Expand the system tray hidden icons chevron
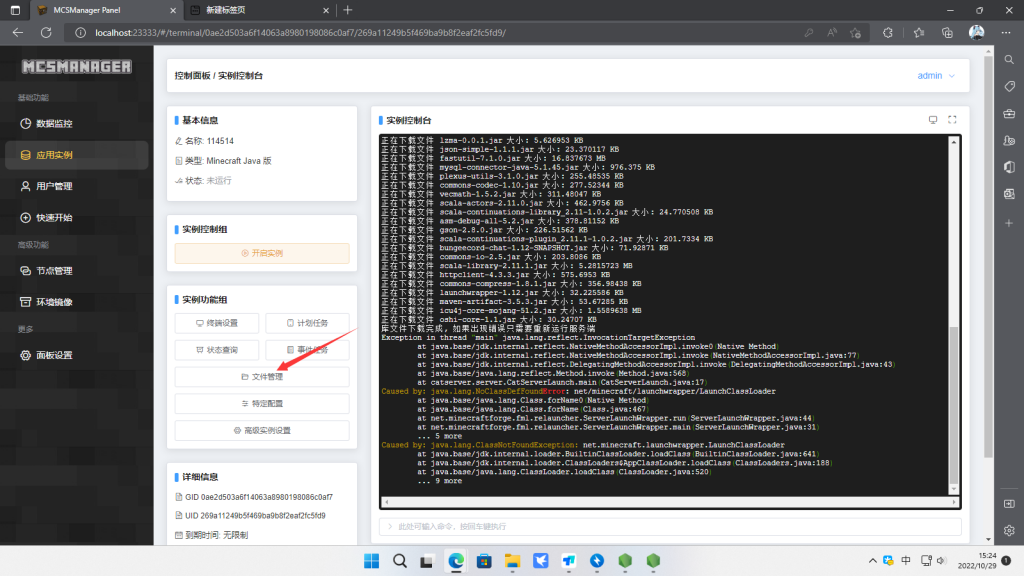Screen dimensions: 1024x576 click(x=874, y=560)
